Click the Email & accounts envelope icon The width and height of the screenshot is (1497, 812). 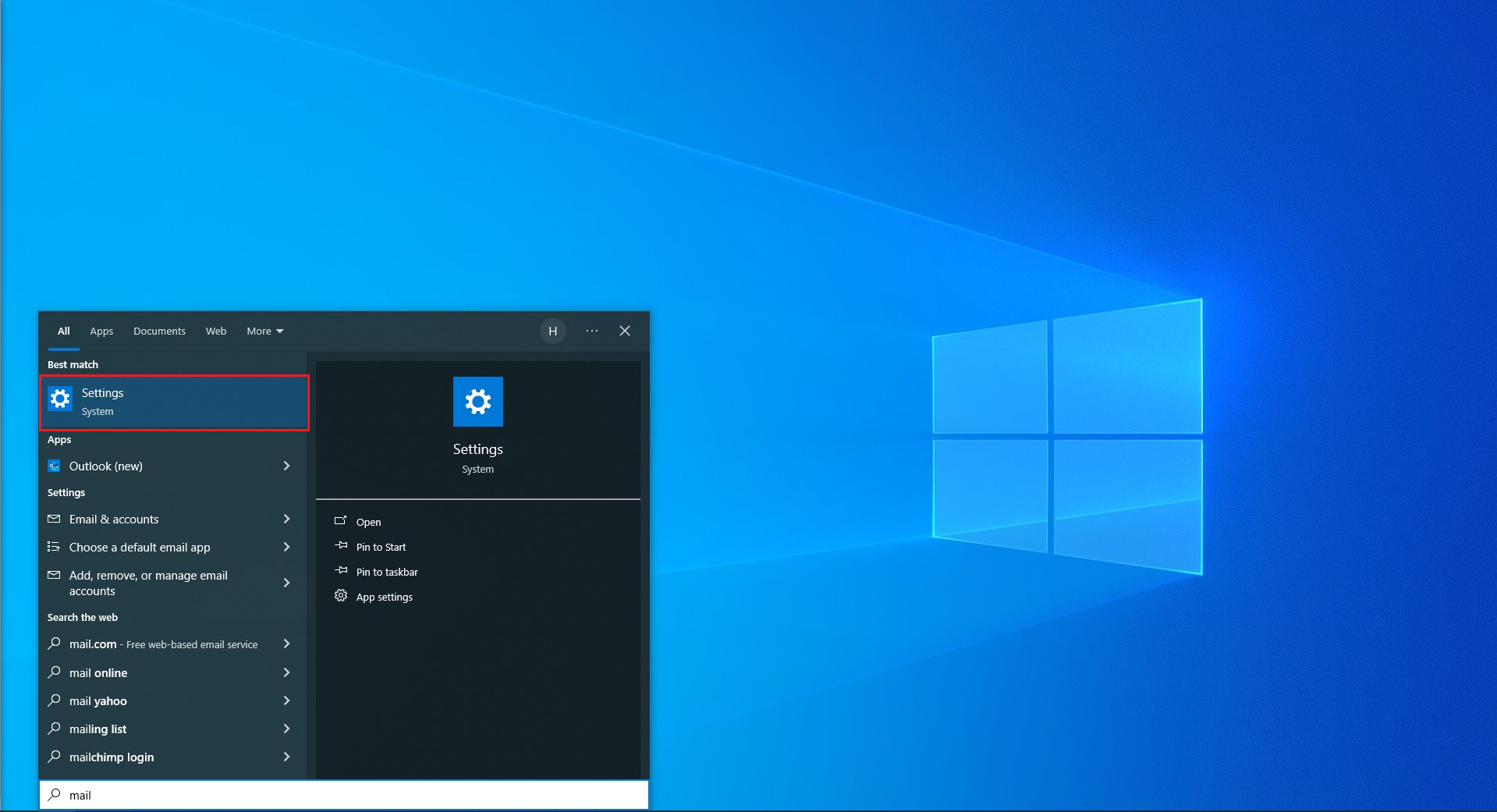point(54,519)
